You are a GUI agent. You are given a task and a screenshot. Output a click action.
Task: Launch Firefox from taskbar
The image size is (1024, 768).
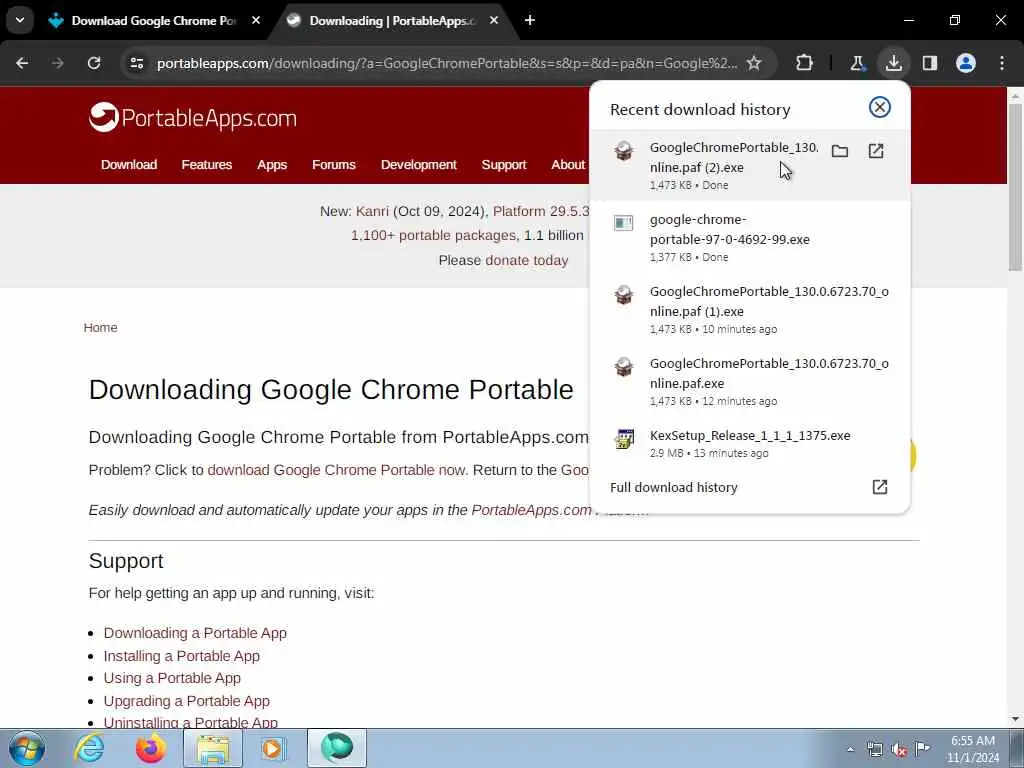coord(150,748)
